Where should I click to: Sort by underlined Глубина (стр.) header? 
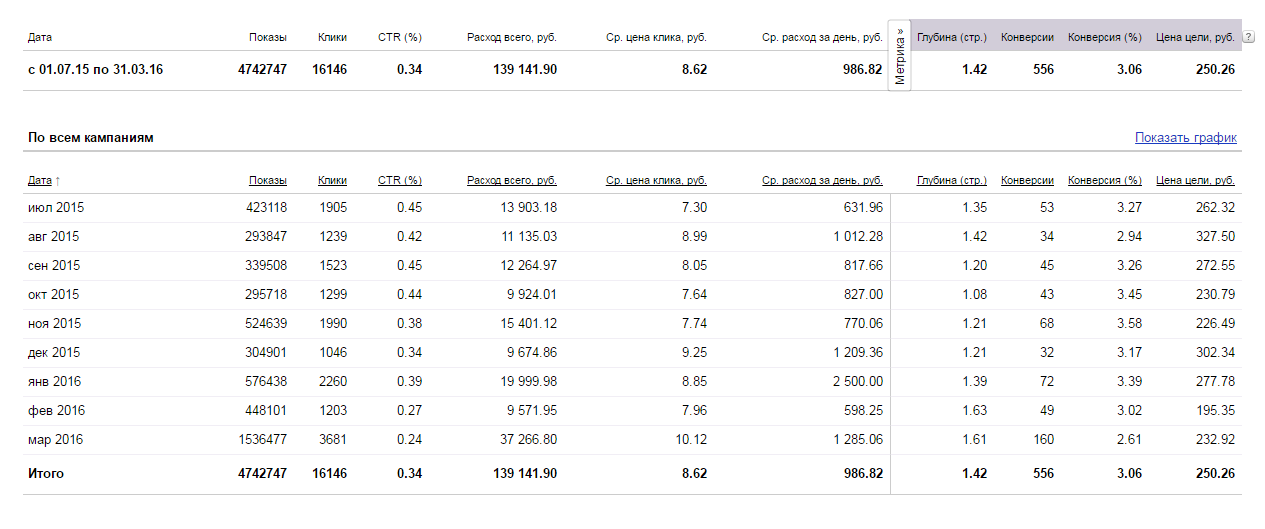[952, 181]
